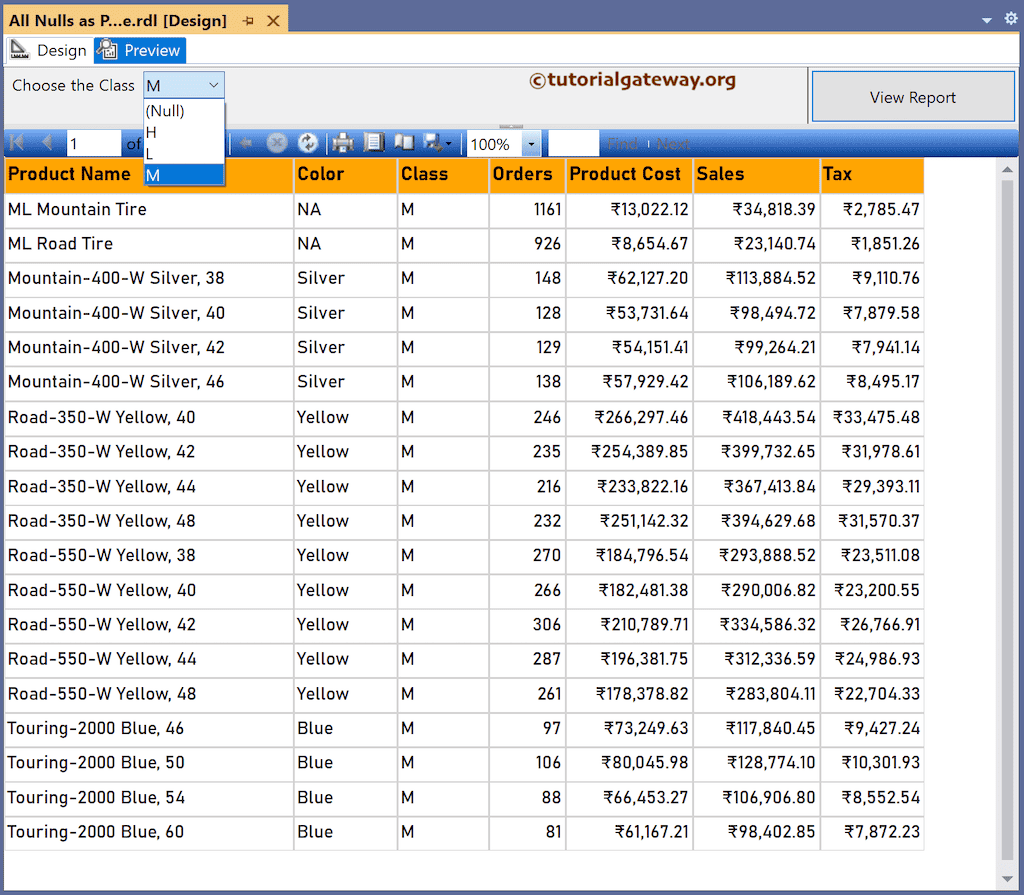
Task: Click the View Report button
Action: point(912,95)
